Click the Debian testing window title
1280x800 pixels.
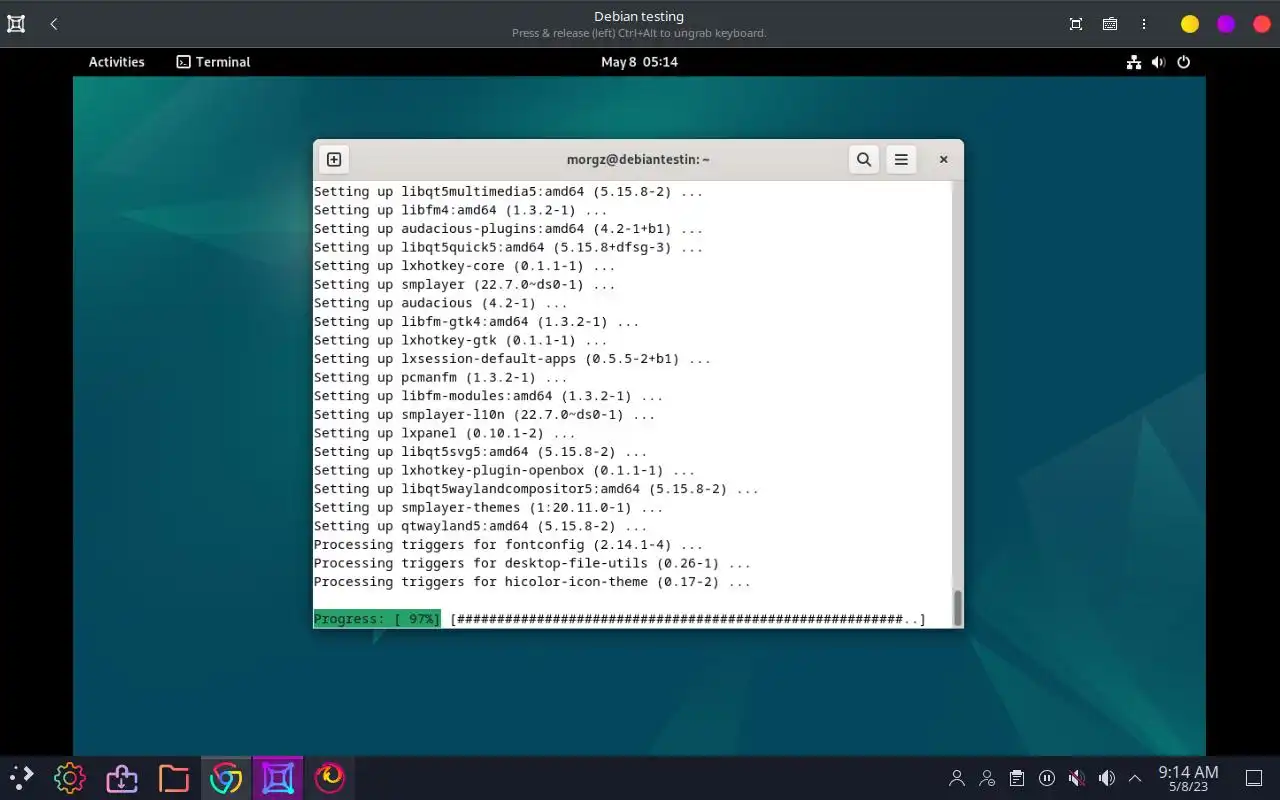pos(639,16)
